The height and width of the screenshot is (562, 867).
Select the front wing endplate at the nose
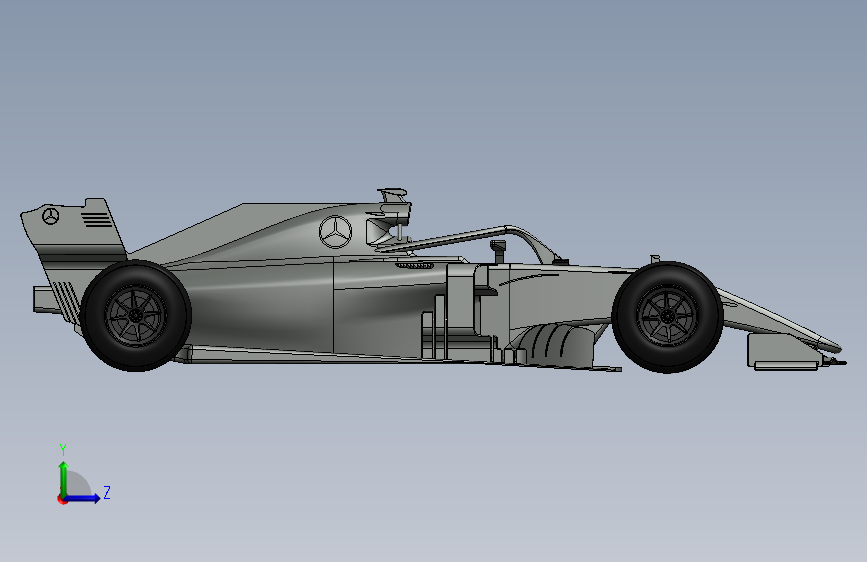[x=783, y=352]
